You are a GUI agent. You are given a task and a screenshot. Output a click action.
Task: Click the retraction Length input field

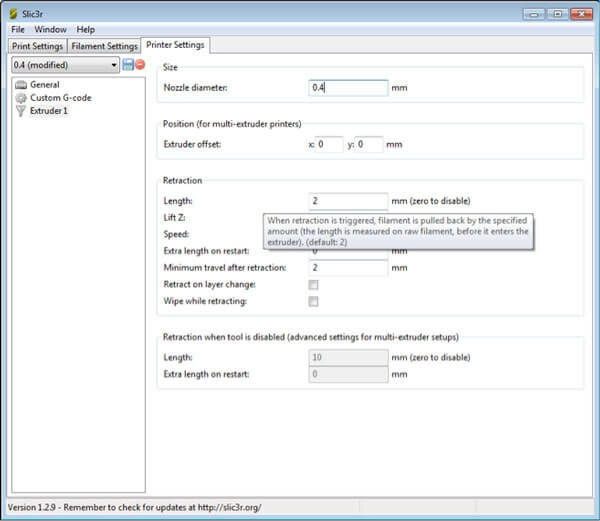coord(348,201)
